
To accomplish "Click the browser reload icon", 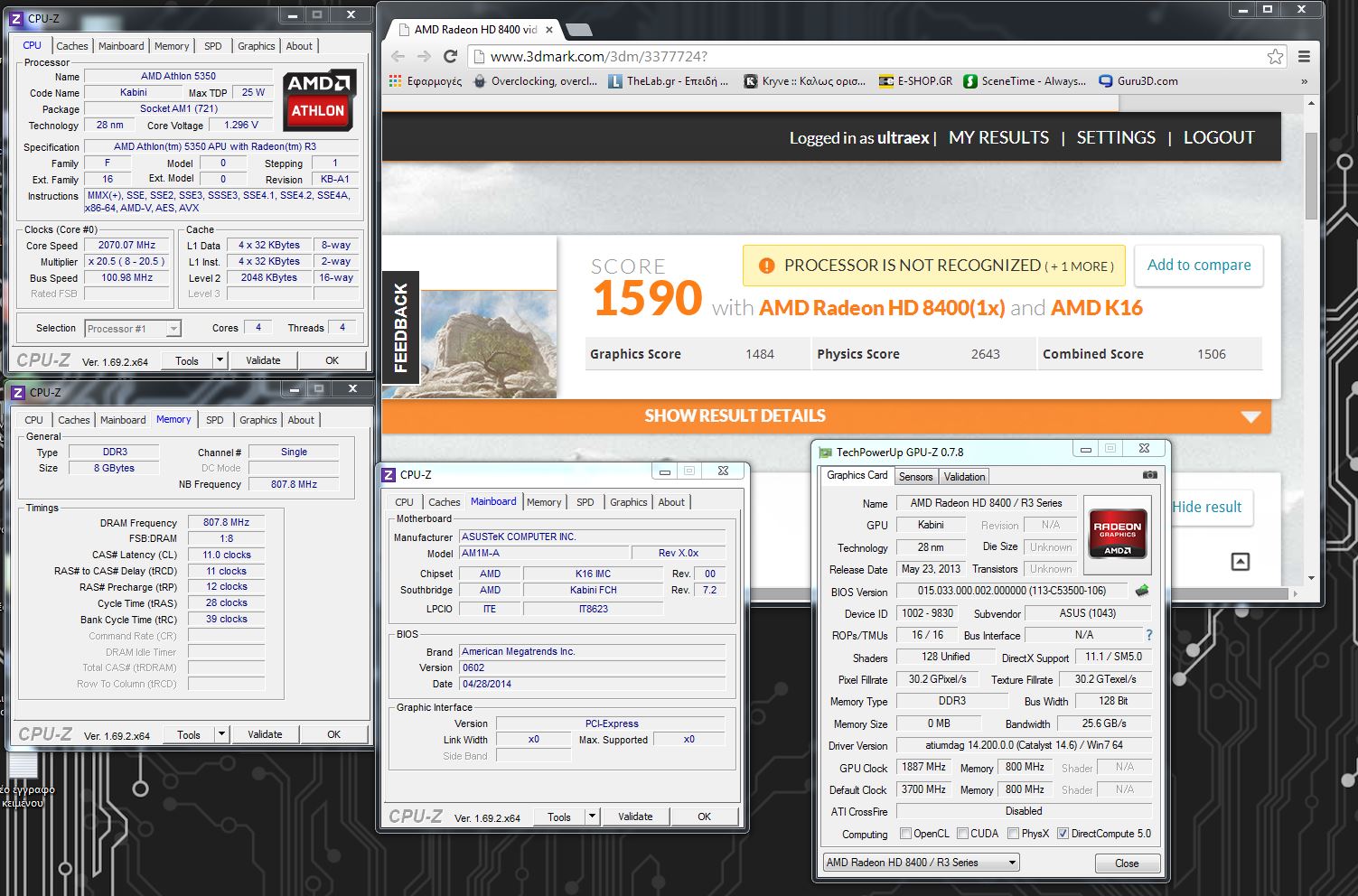I will click(450, 56).
